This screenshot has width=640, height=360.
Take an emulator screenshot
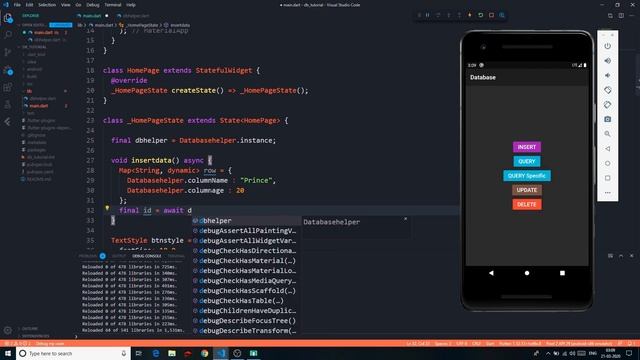(x=608, y=119)
